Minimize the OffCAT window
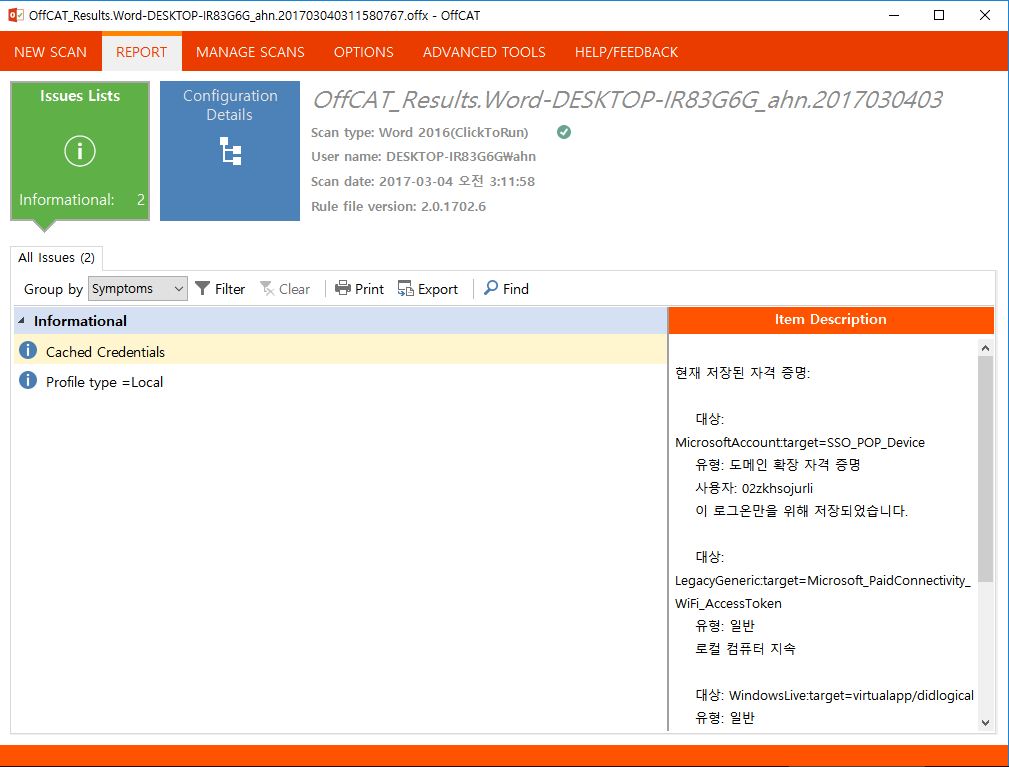 click(894, 15)
